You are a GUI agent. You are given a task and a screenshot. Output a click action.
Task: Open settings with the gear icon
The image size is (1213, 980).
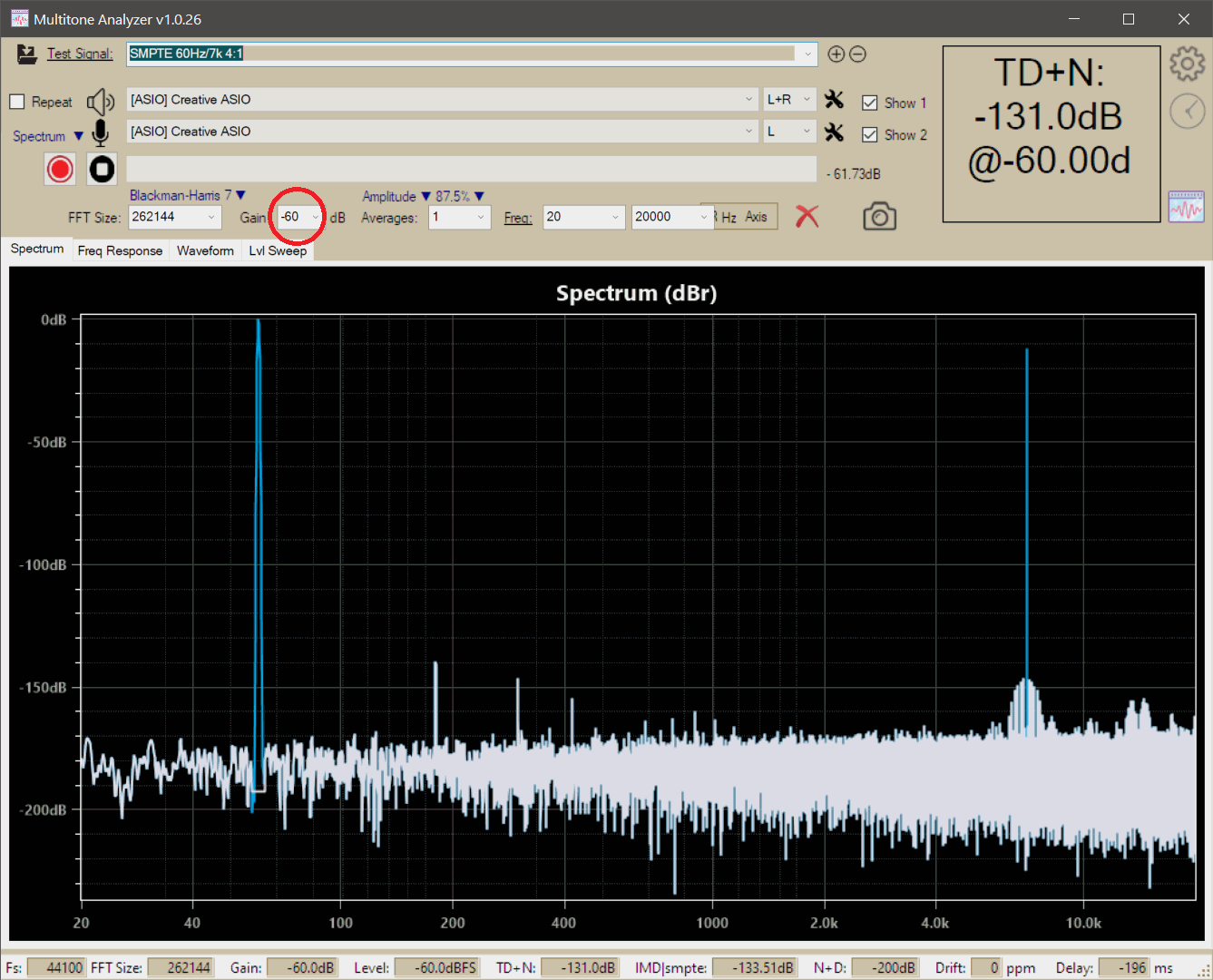coord(1187,64)
